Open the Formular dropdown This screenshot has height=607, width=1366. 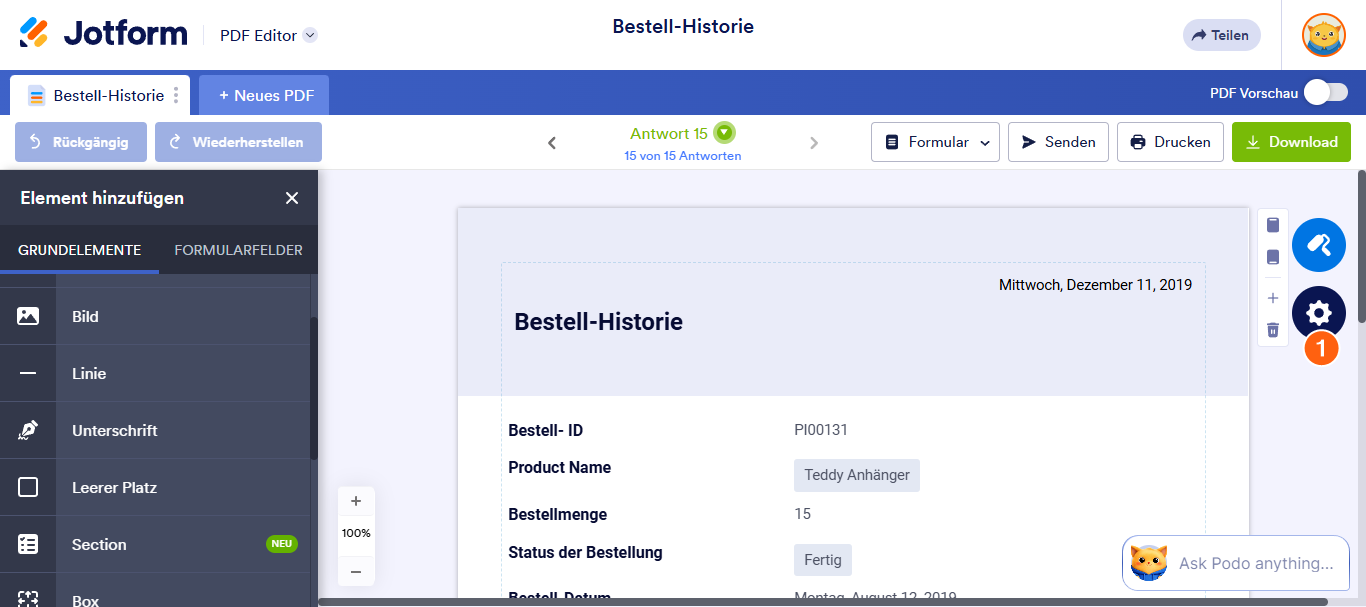point(936,142)
